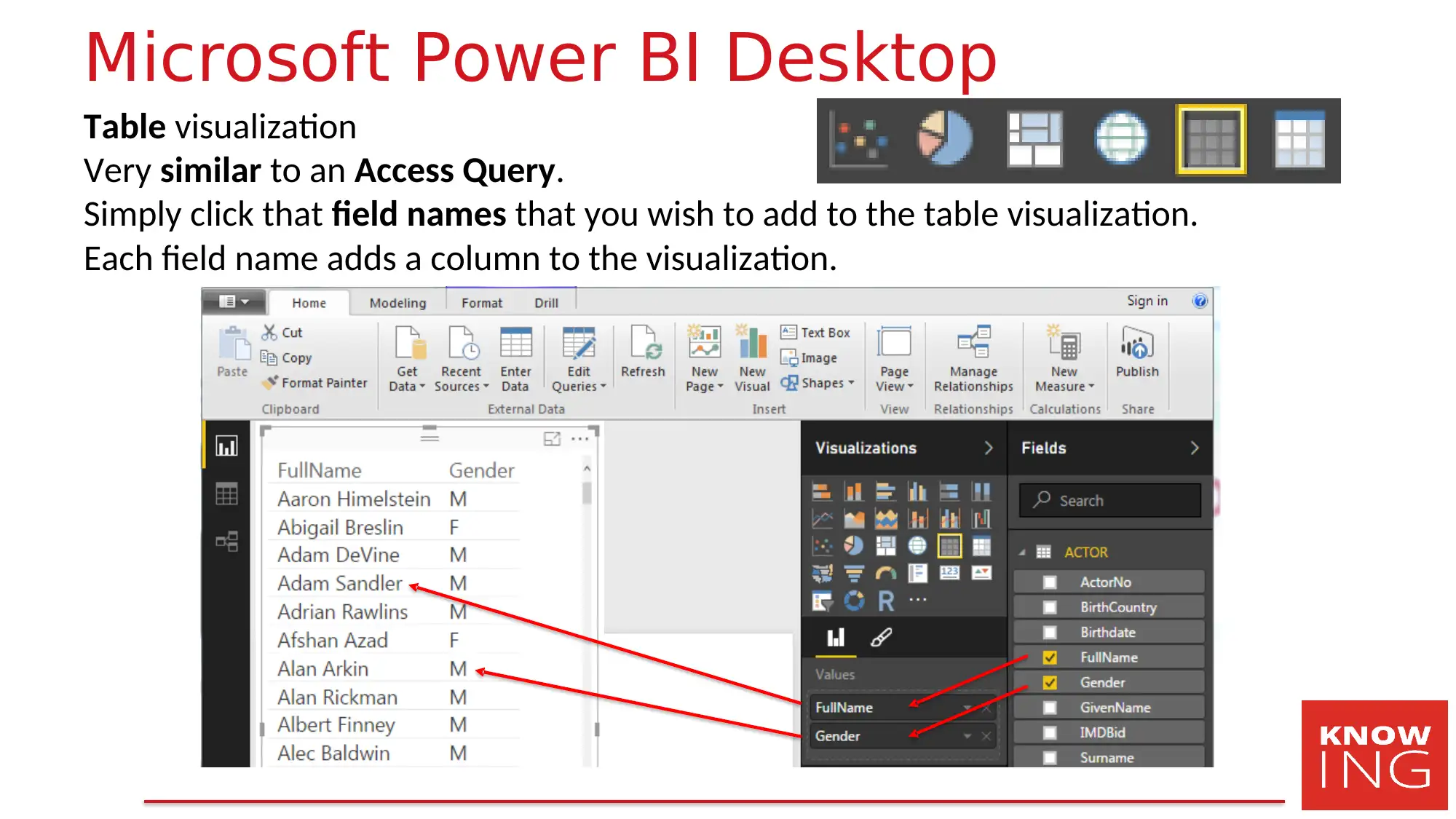This screenshot has width=1456, height=819.
Task: Click Manage Relationships button
Action: point(973,358)
